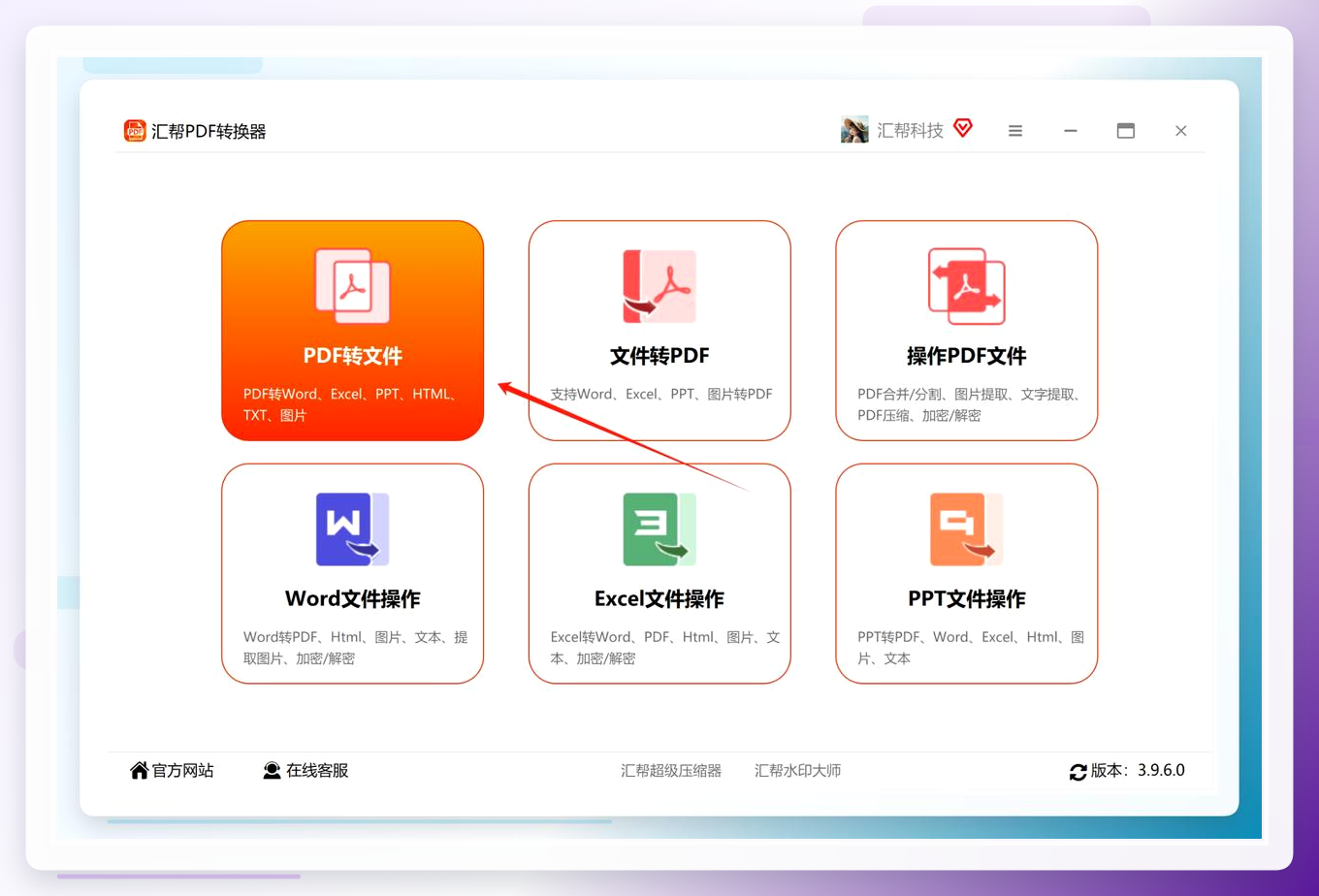1319x896 pixels.
Task: Open the 官方网站 link
Action: (182, 770)
